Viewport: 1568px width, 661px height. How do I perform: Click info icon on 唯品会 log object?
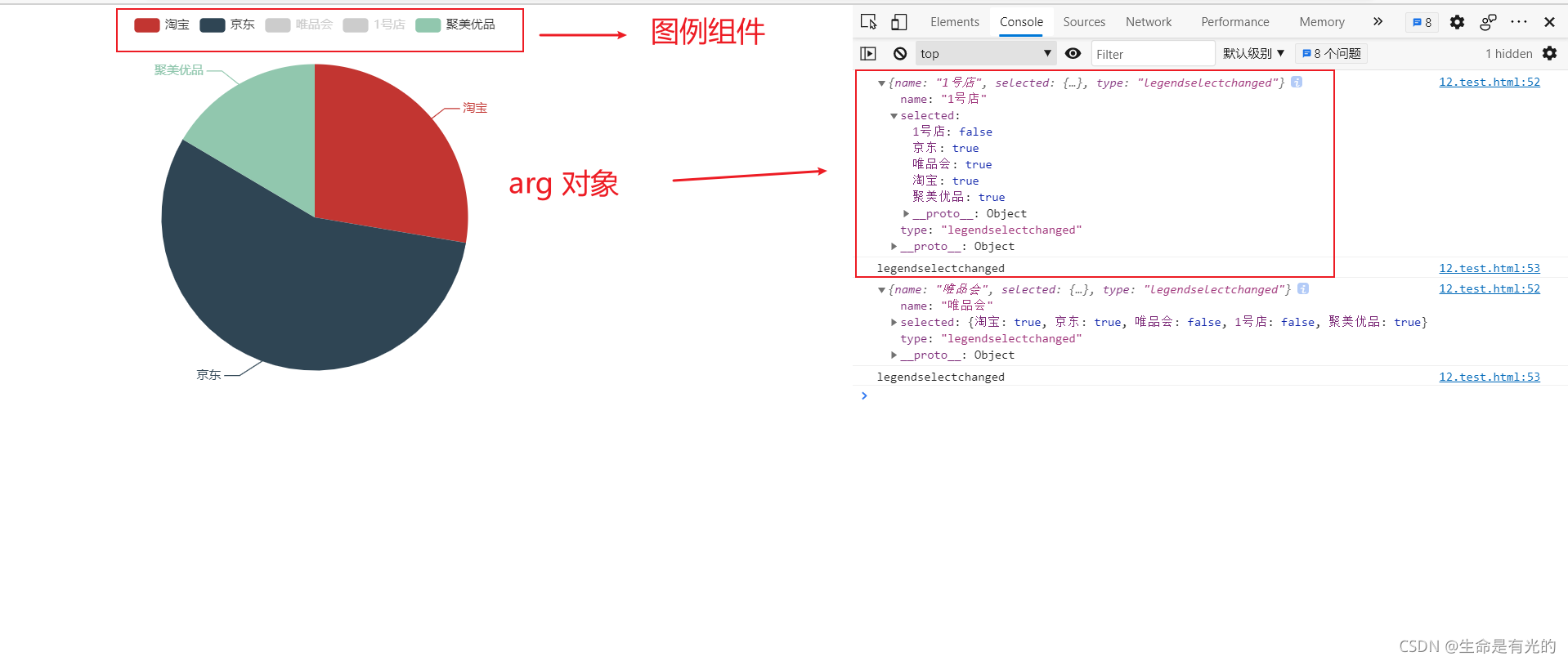(x=1303, y=289)
